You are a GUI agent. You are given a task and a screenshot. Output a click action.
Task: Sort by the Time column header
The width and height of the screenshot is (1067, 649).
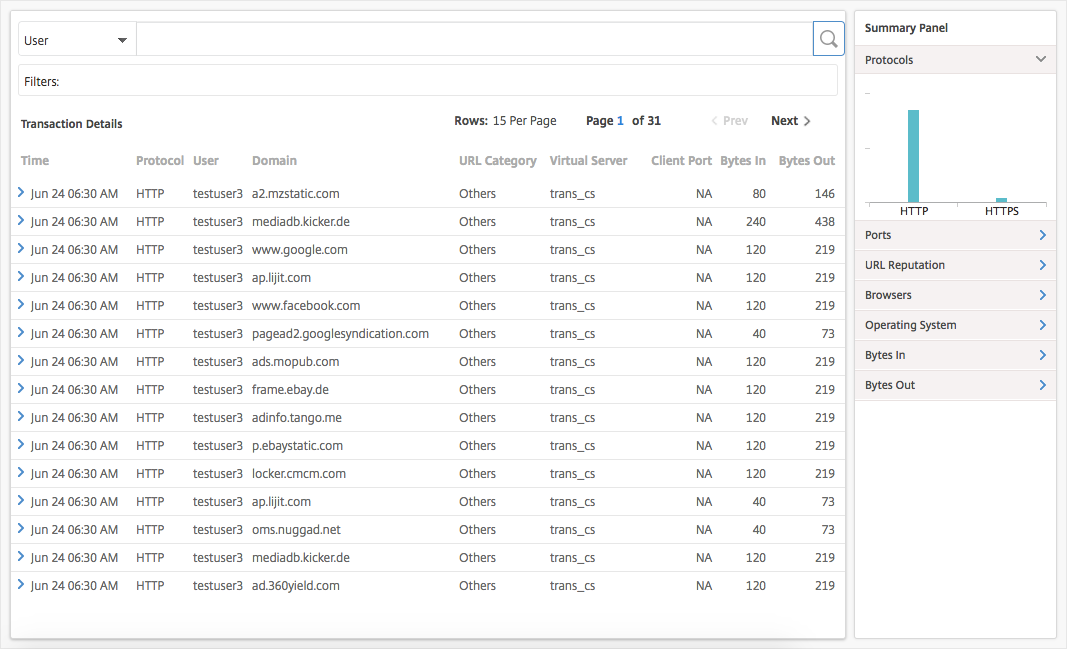pos(35,161)
